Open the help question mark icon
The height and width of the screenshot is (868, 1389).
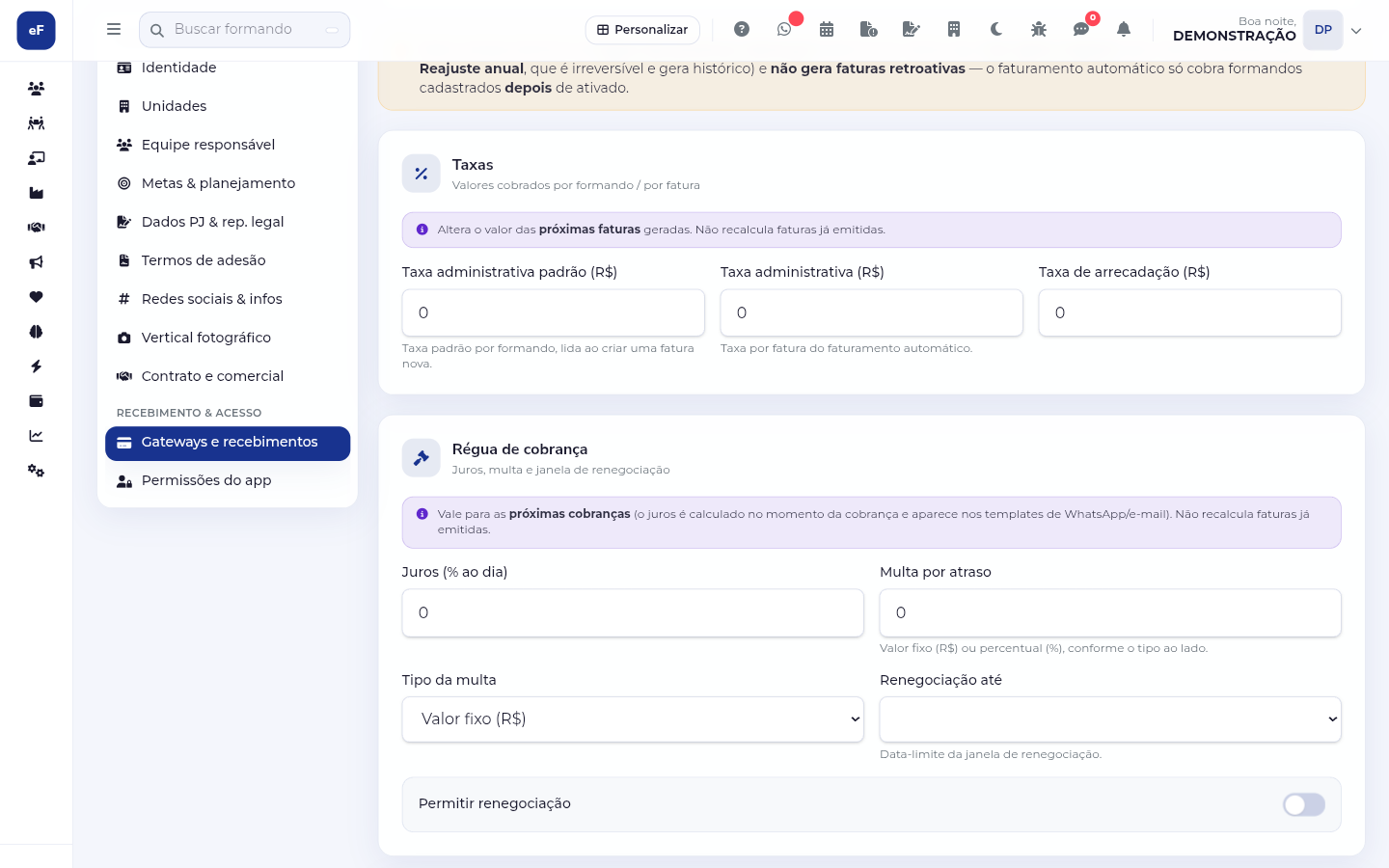(x=742, y=29)
